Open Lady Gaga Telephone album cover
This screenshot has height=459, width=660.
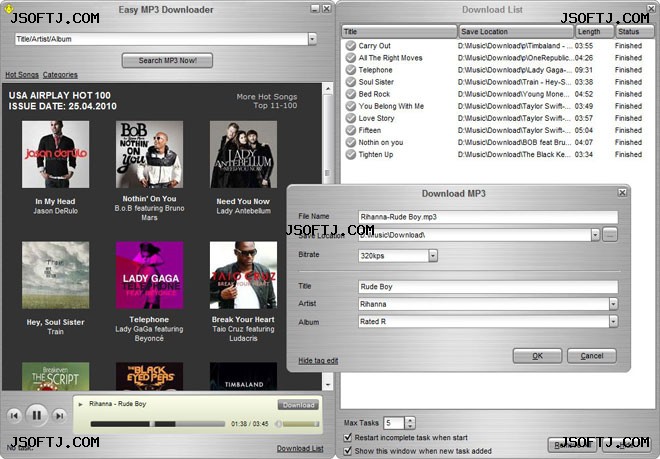click(x=149, y=275)
